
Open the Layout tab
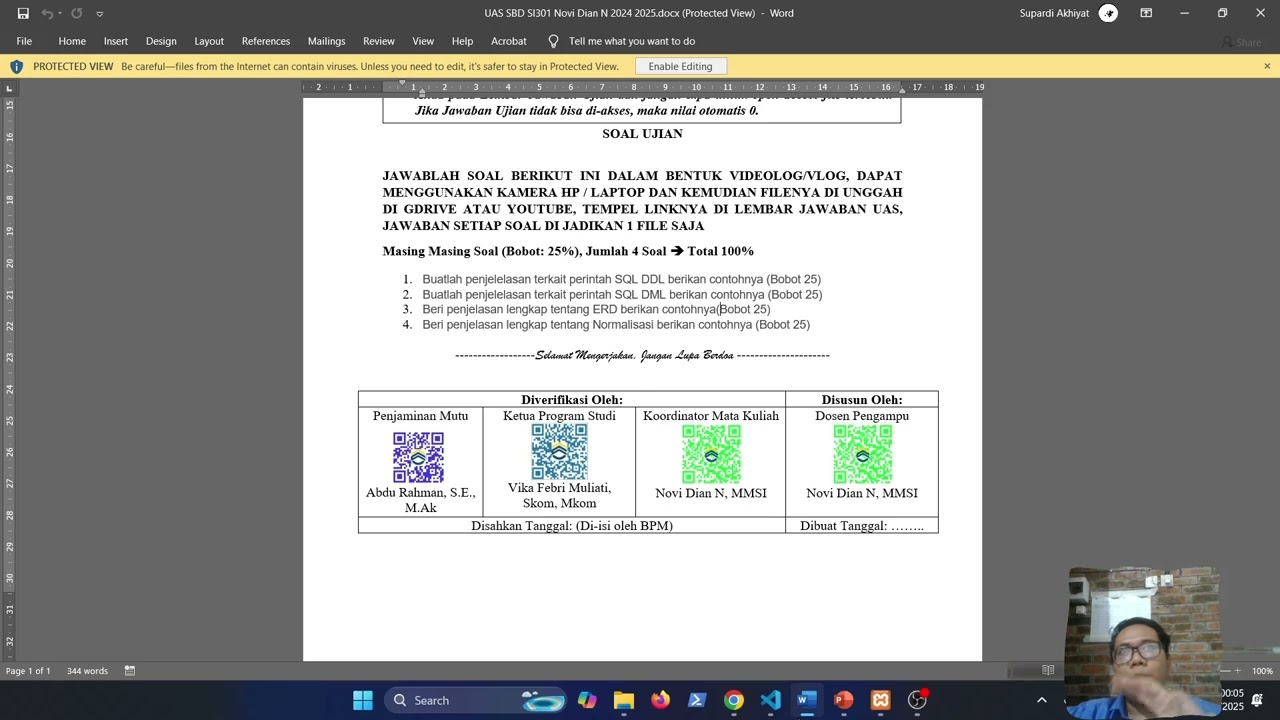(209, 41)
